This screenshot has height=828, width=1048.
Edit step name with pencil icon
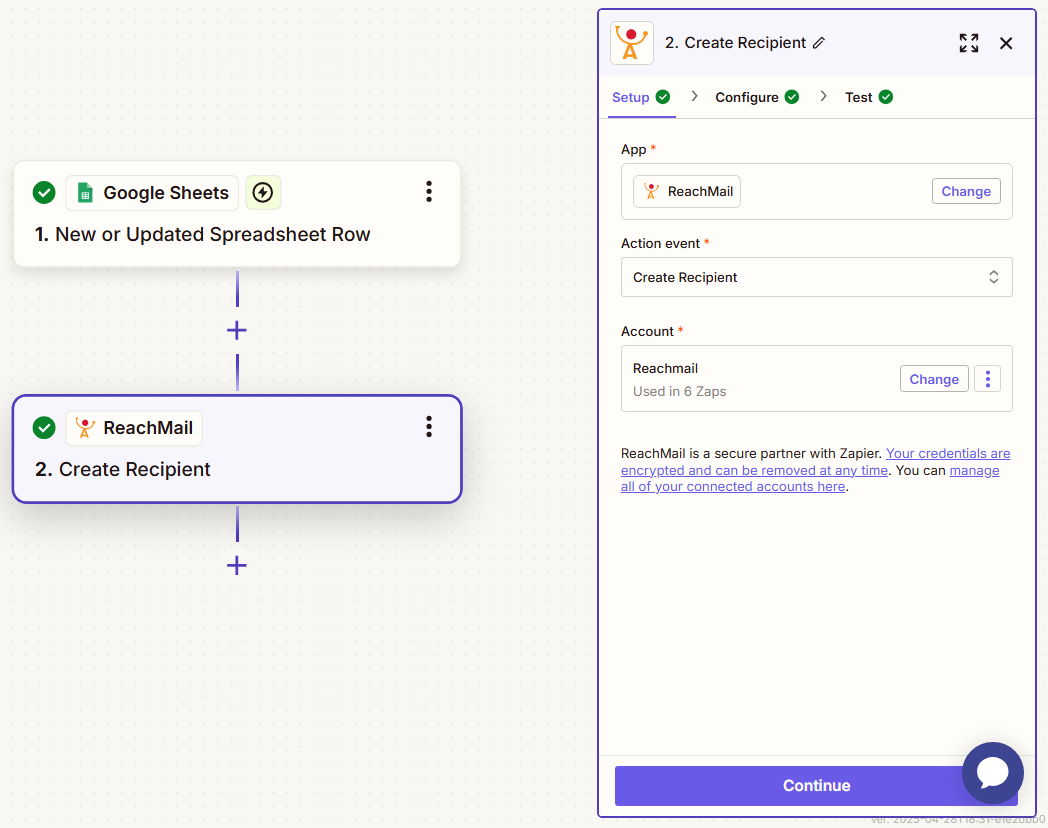point(819,43)
